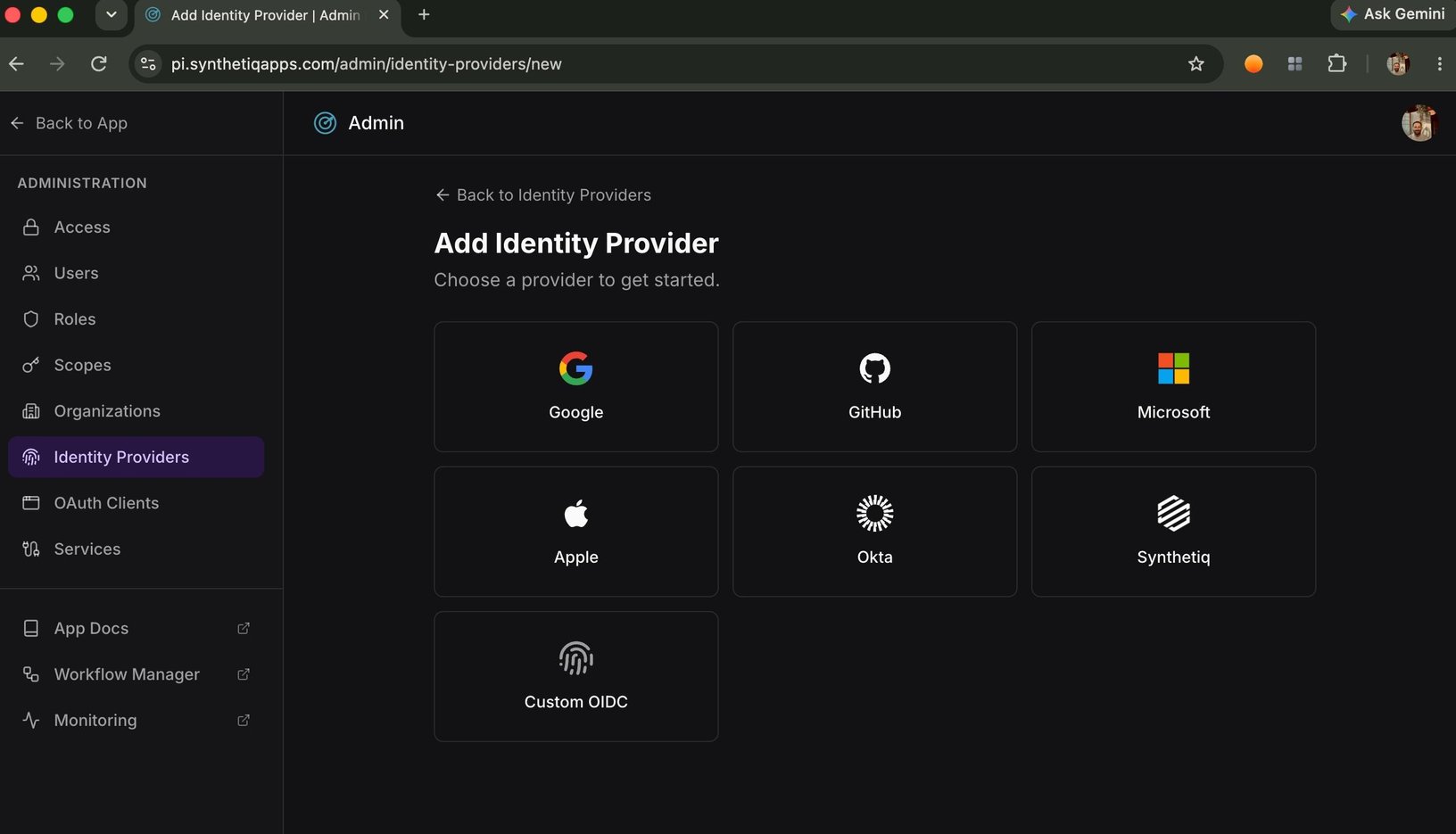Open Scopes in the sidebar
The height and width of the screenshot is (834, 1456).
pos(136,365)
